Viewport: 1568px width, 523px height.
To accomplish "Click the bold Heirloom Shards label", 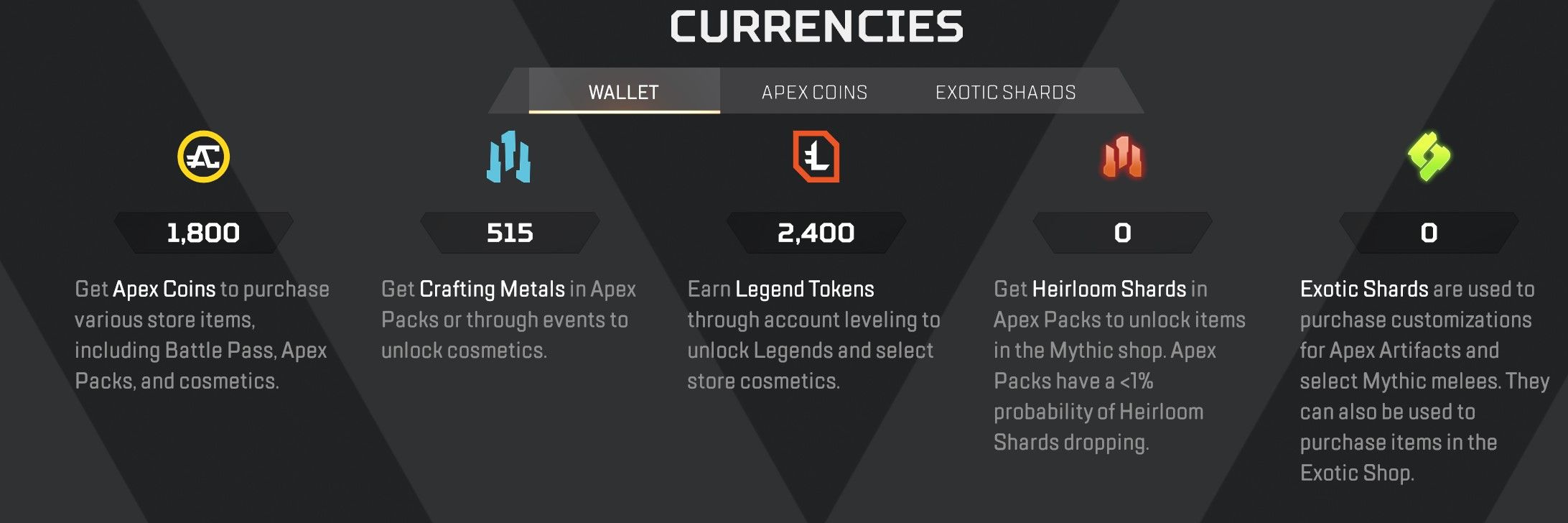I will (1109, 289).
